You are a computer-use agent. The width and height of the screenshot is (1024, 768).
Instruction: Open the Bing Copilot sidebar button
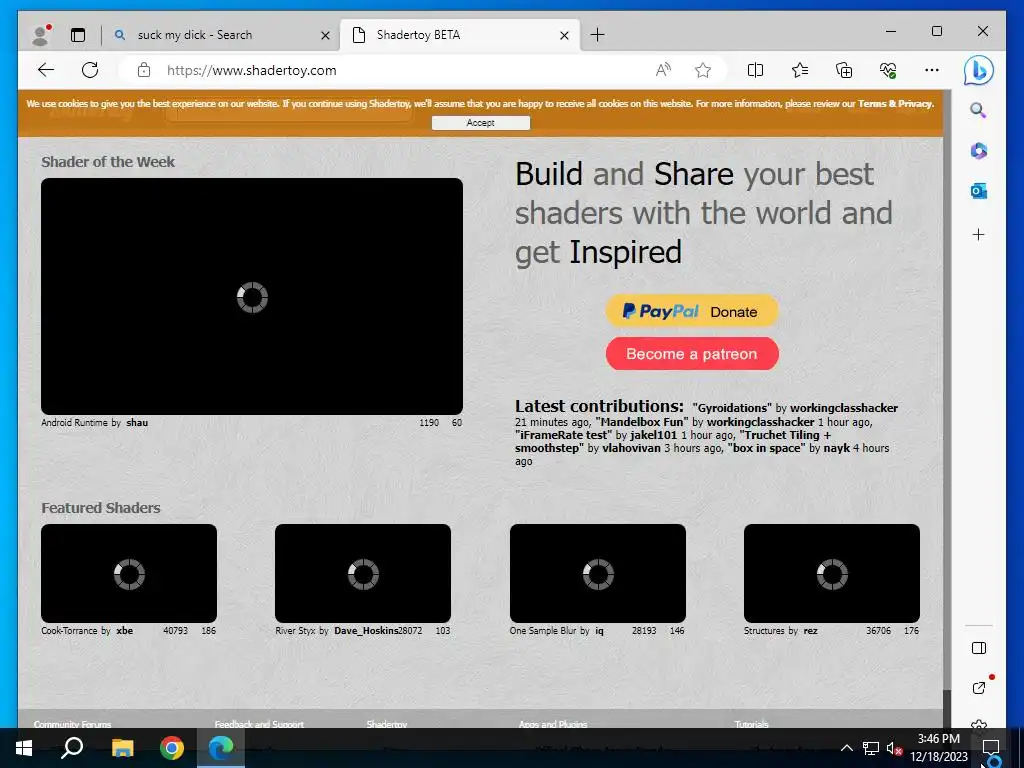[978, 71]
